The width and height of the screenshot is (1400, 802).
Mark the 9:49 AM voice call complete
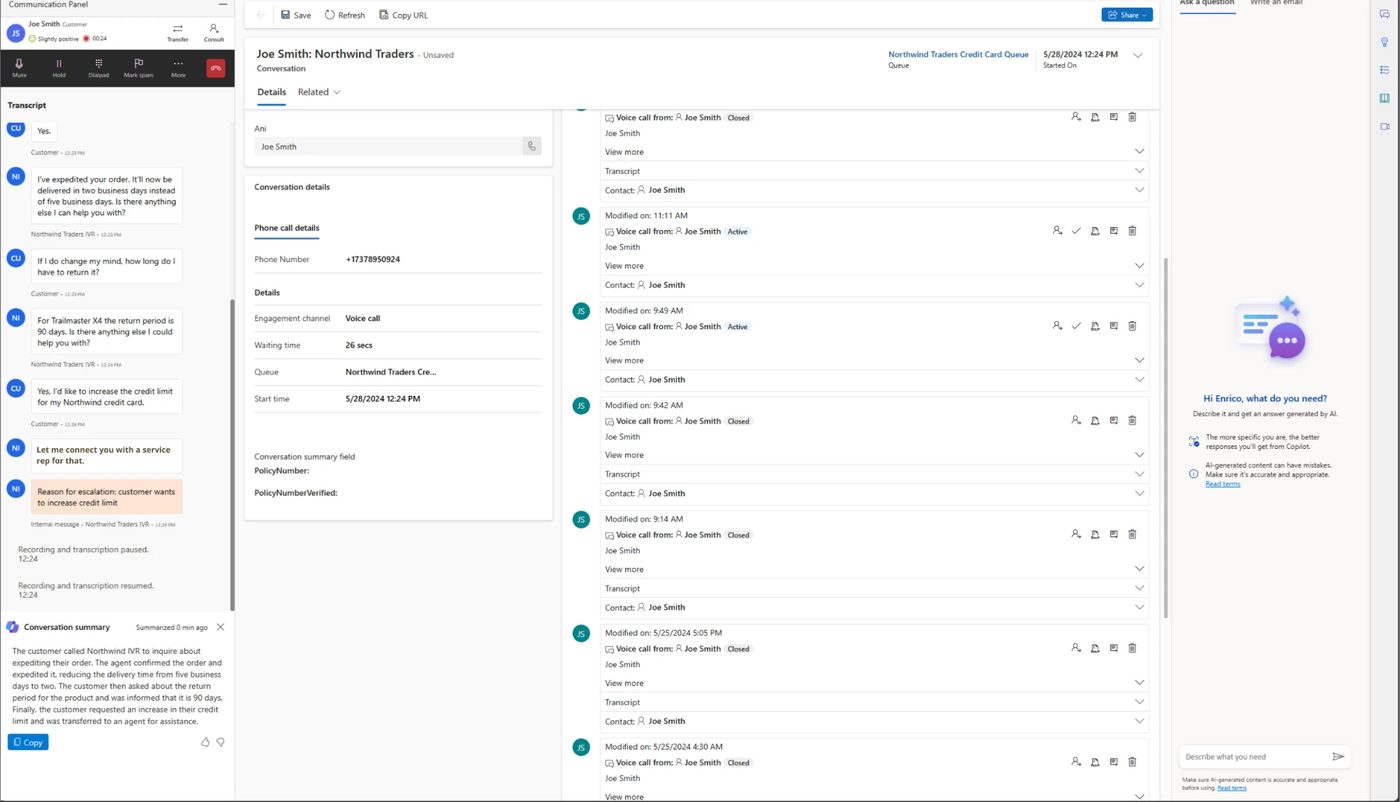[1076, 326]
